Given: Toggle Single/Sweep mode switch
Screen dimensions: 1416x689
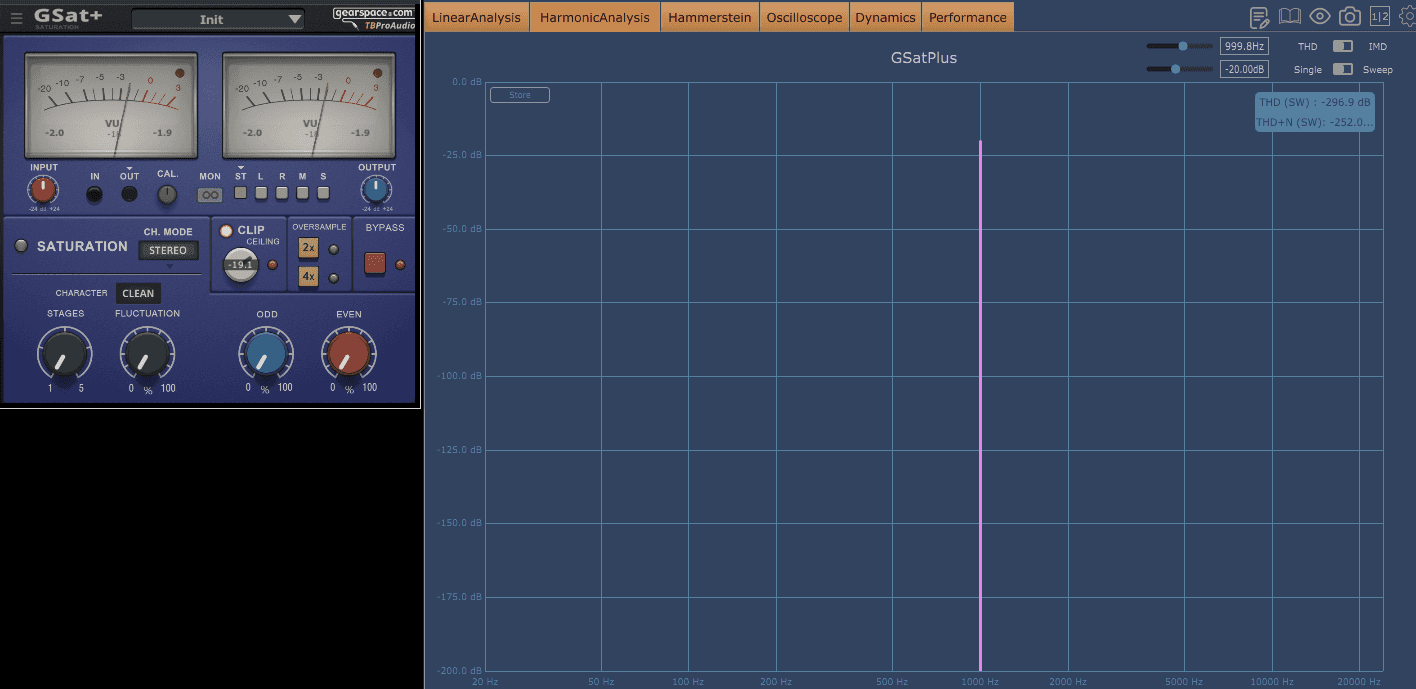Looking at the screenshot, I should [1343, 69].
